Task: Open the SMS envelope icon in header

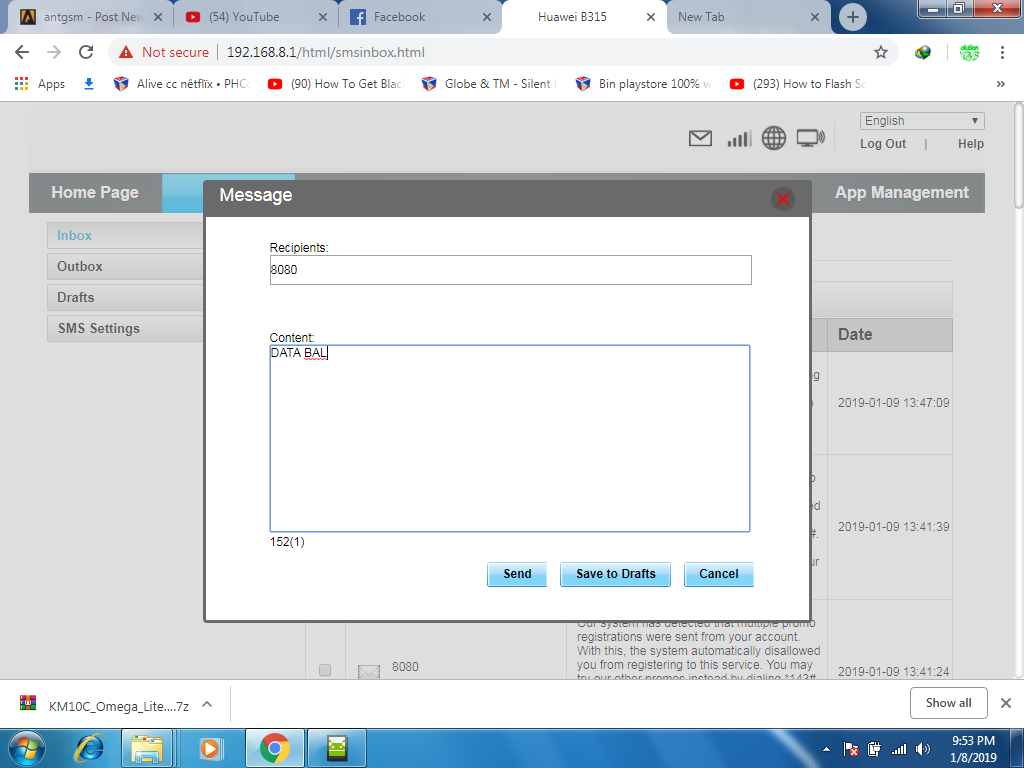Action: [700, 138]
